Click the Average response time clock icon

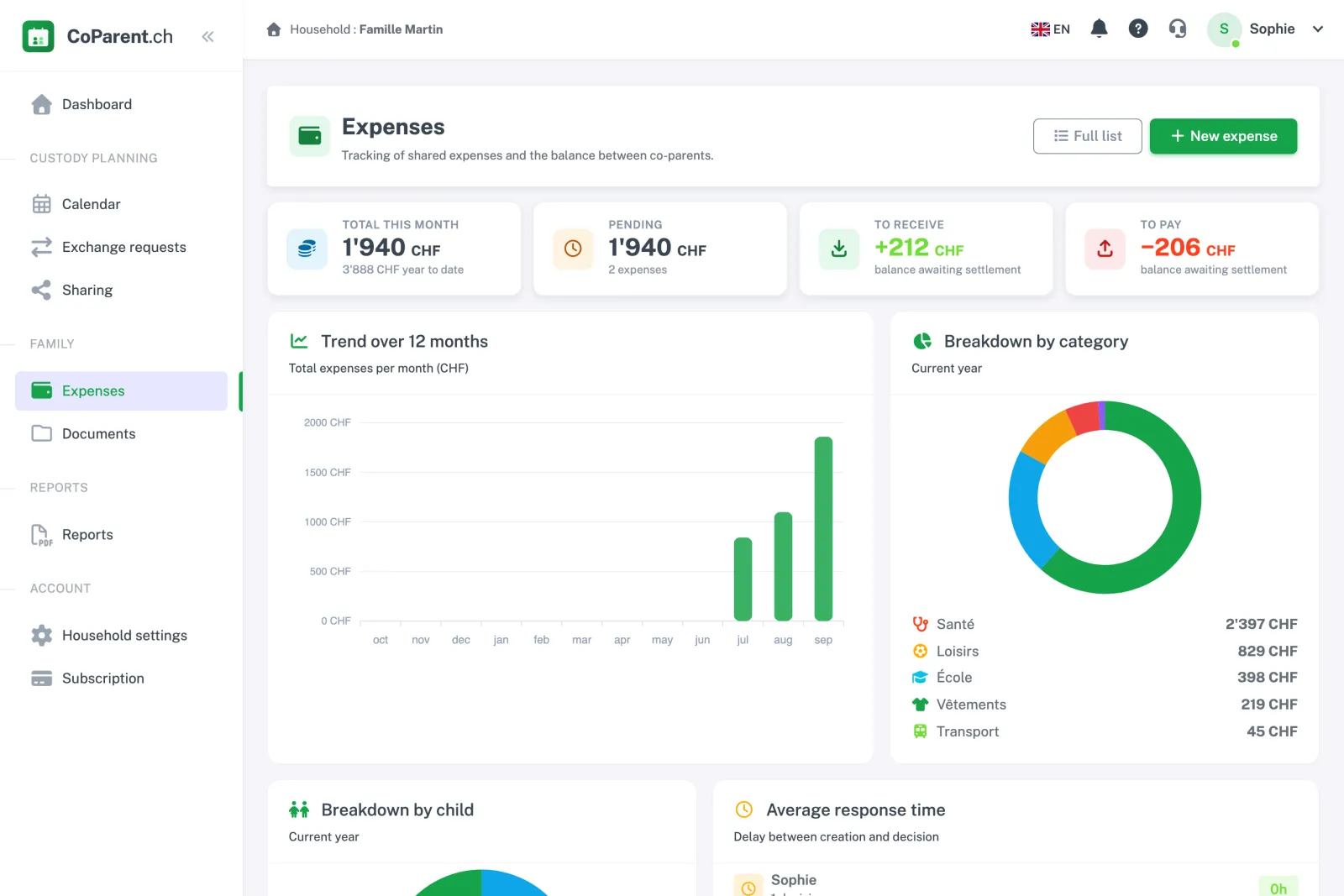[x=744, y=810]
